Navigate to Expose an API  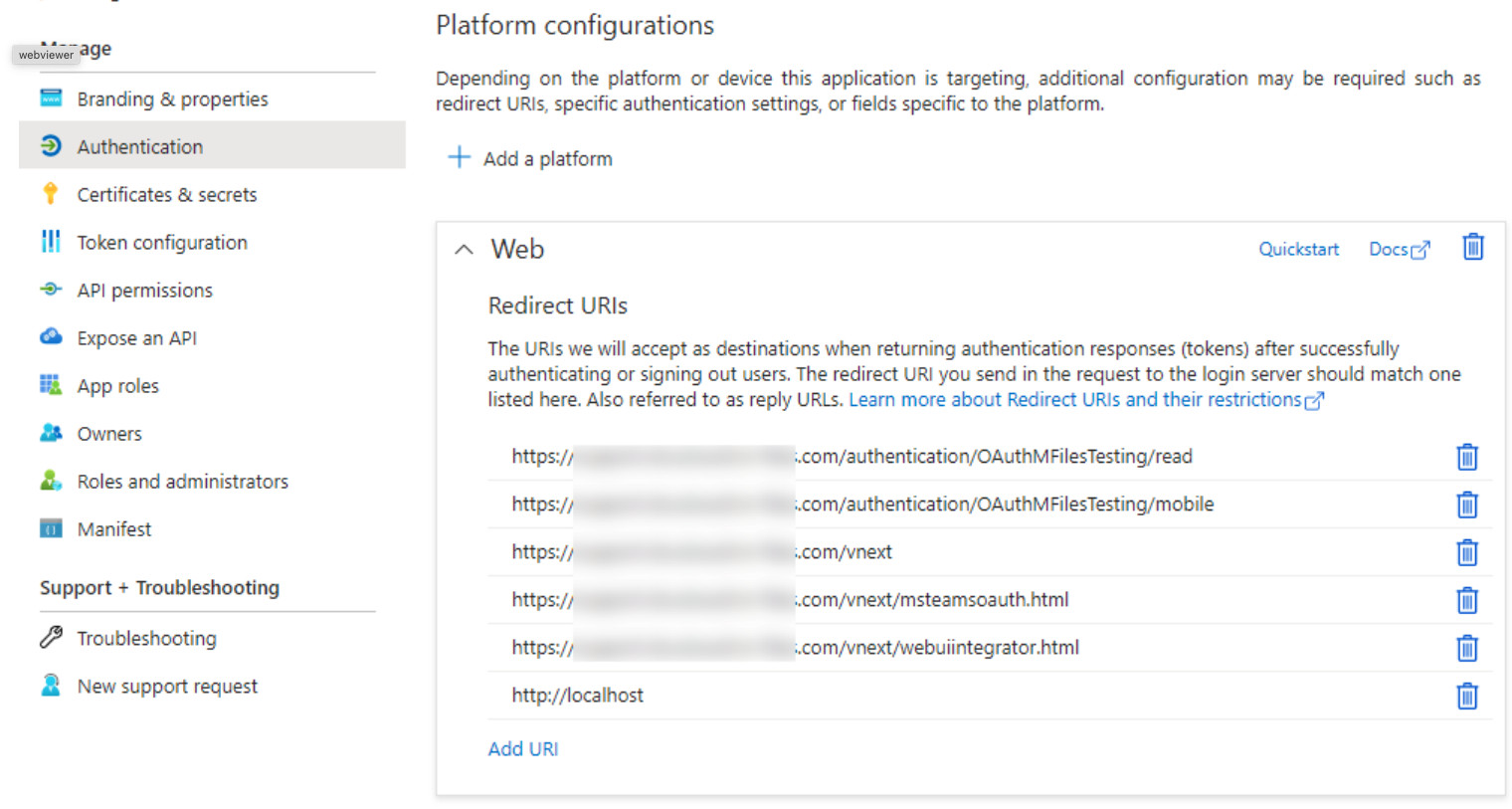[137, 338]
